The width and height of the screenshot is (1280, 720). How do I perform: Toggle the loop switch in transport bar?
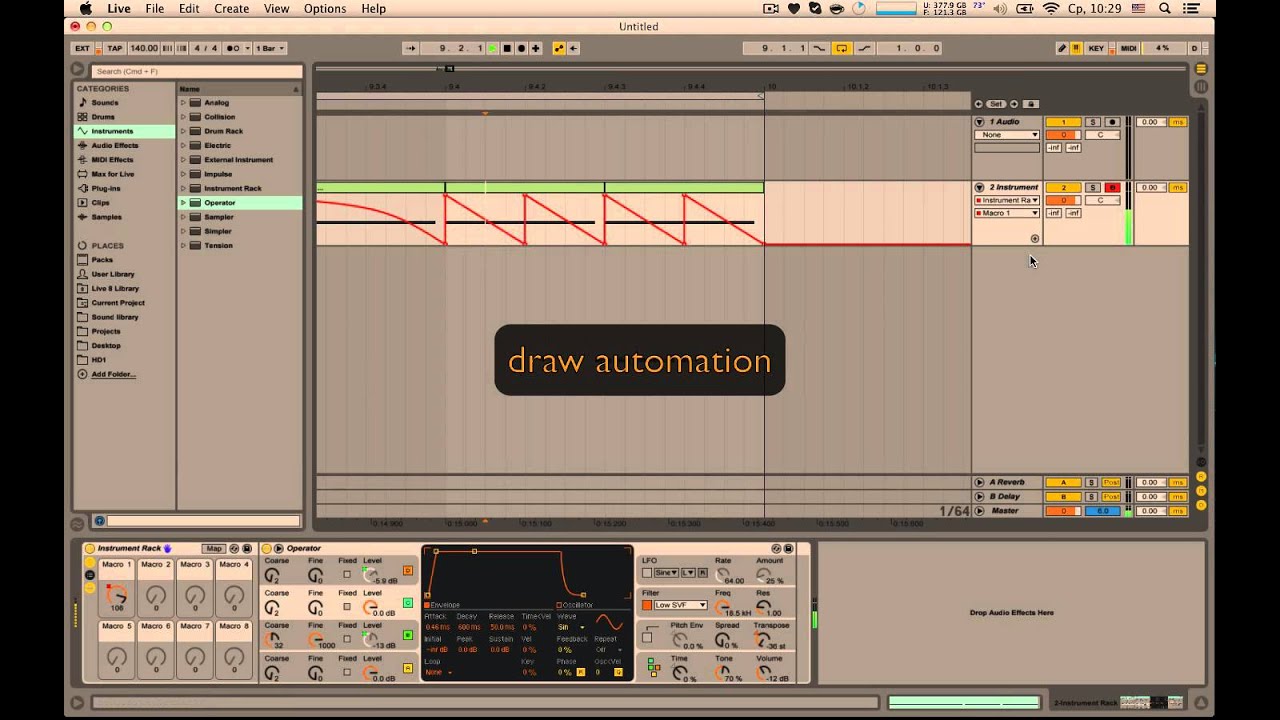click(842, 48)
